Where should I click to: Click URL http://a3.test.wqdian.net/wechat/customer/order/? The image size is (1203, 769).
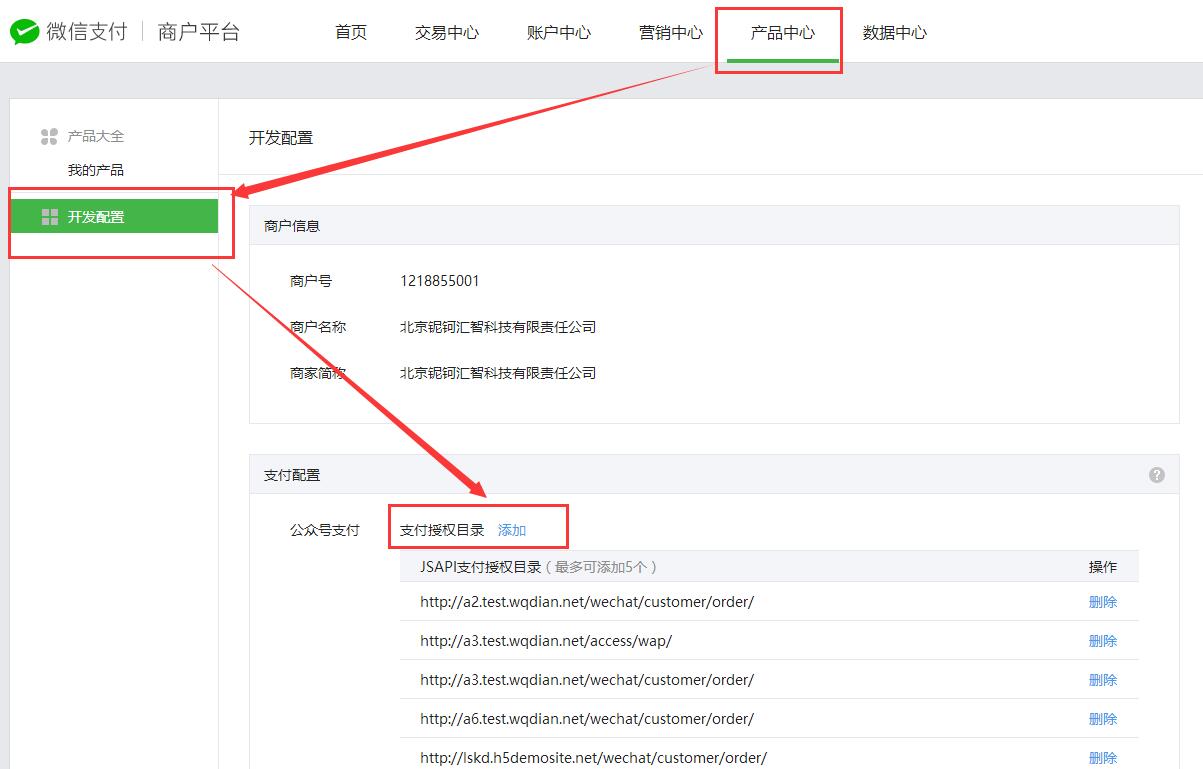tap(587, 680)
